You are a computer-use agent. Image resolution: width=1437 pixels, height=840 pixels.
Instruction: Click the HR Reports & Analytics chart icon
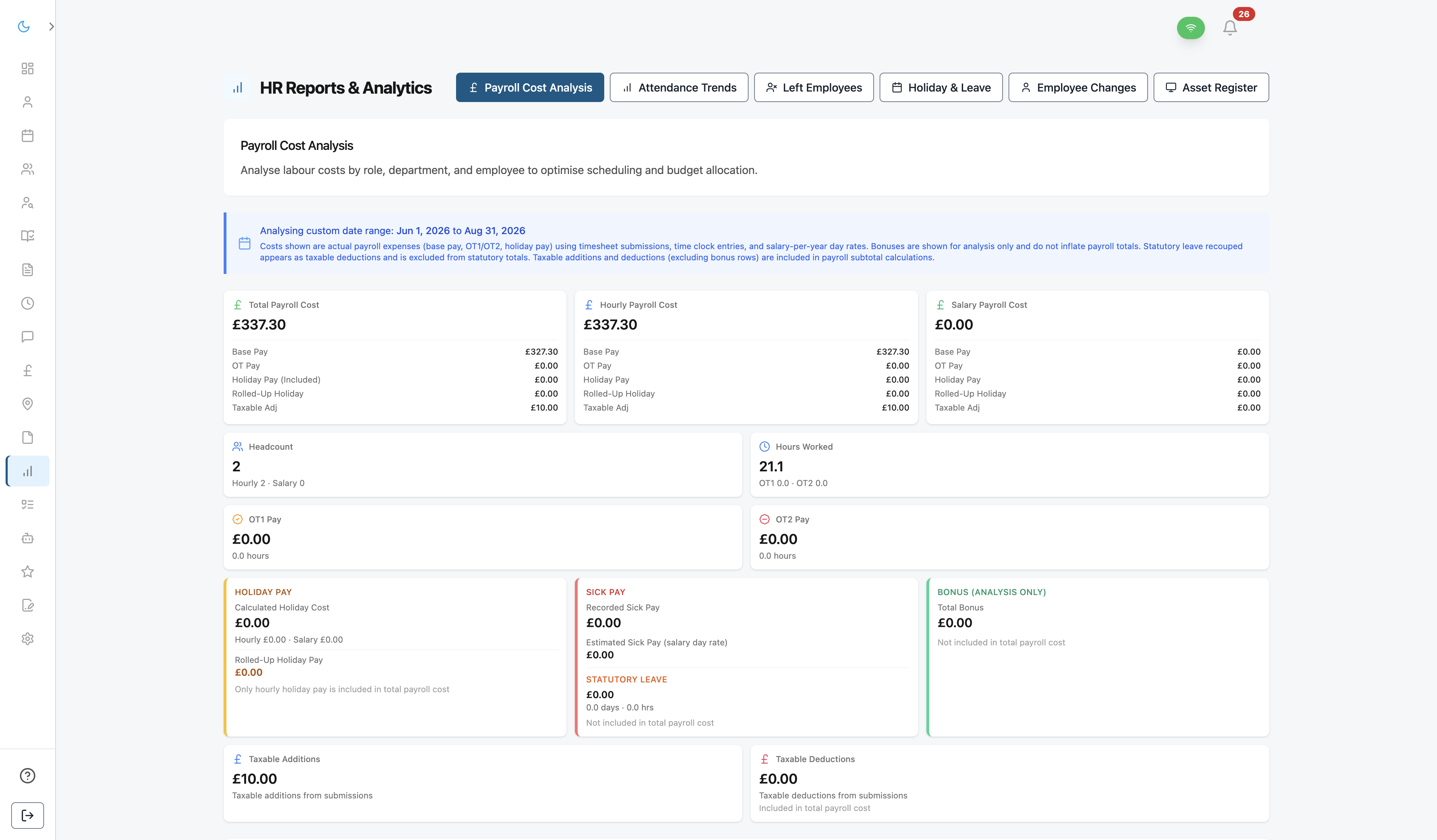click(238, 87)
